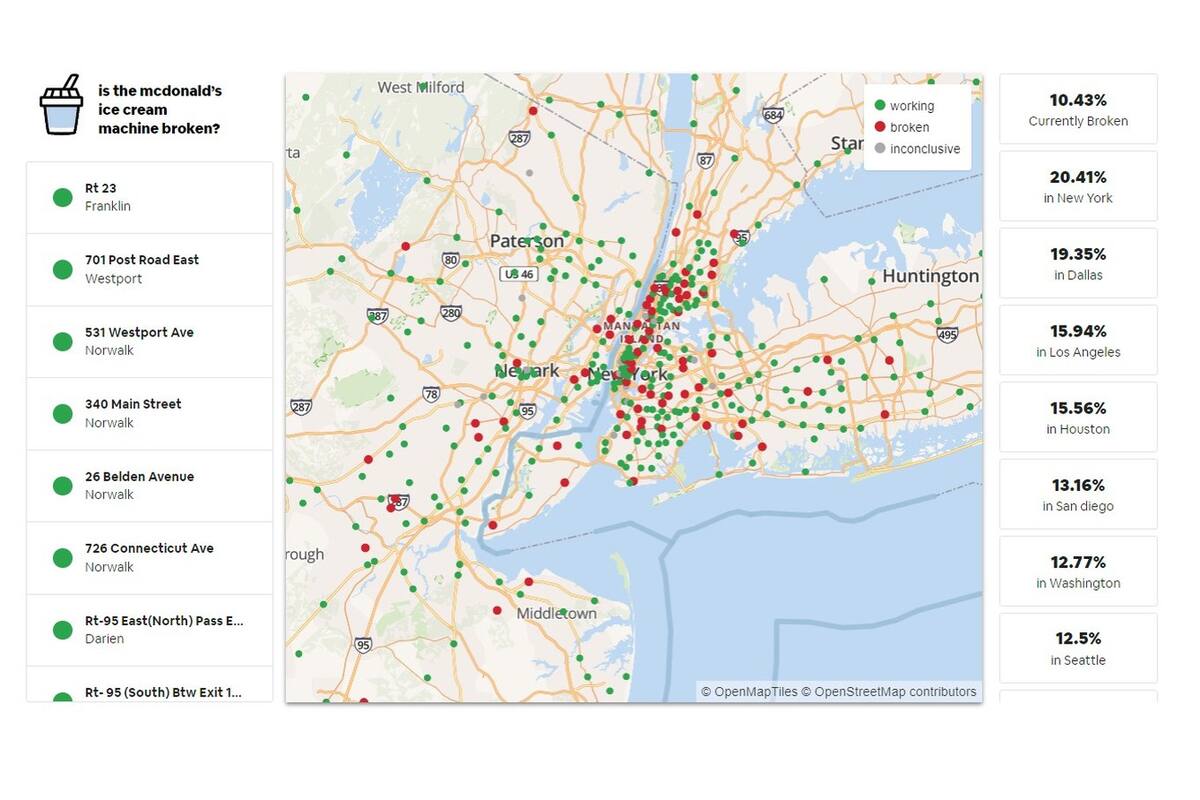Click green dot next to 701 Post Road East

(x=63, y=269)
